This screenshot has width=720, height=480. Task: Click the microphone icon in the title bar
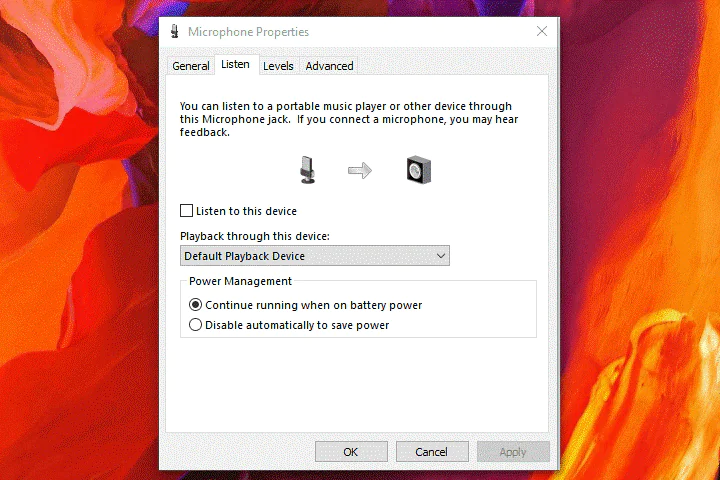coord(174,31)
